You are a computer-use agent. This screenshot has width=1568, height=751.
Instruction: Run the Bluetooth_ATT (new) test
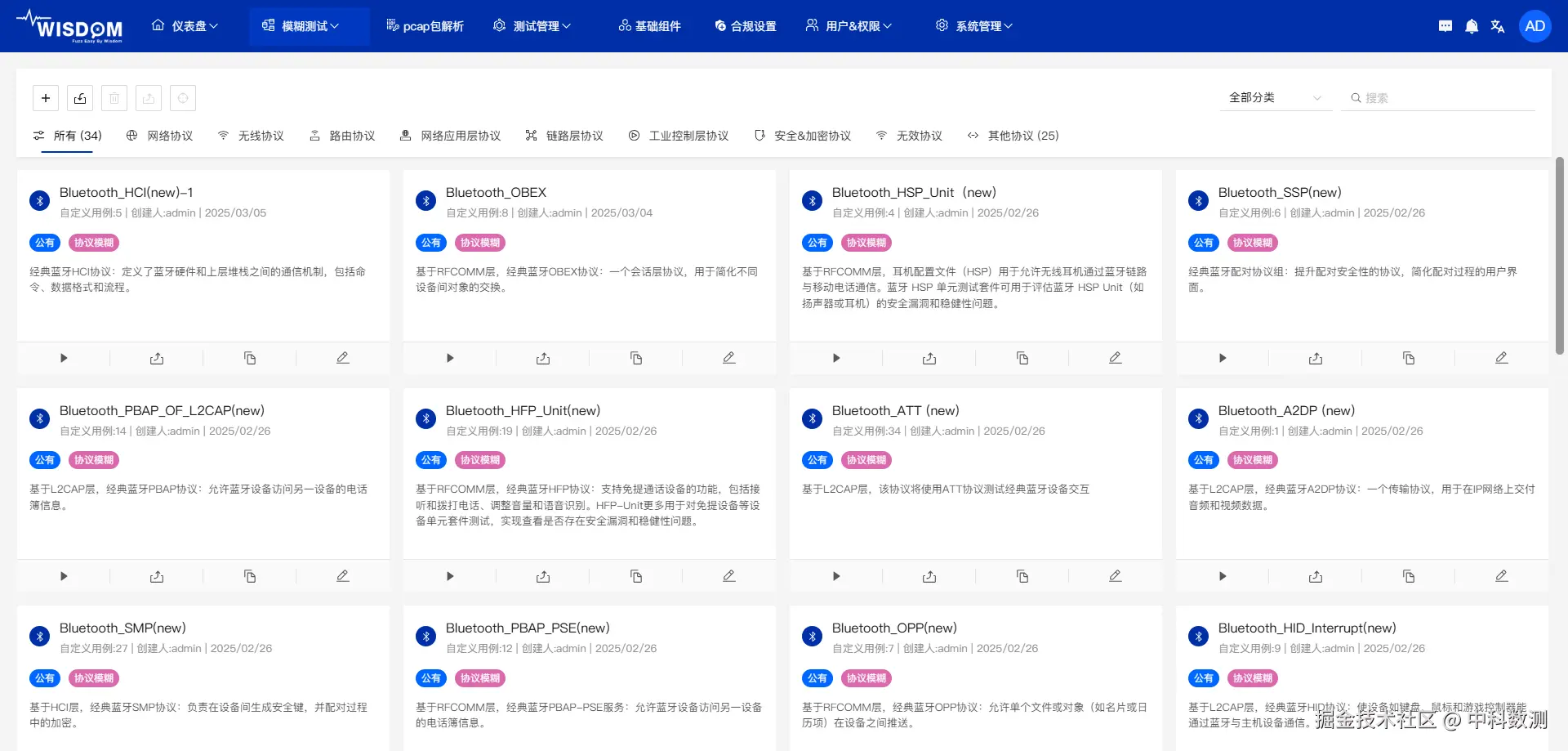836,576
